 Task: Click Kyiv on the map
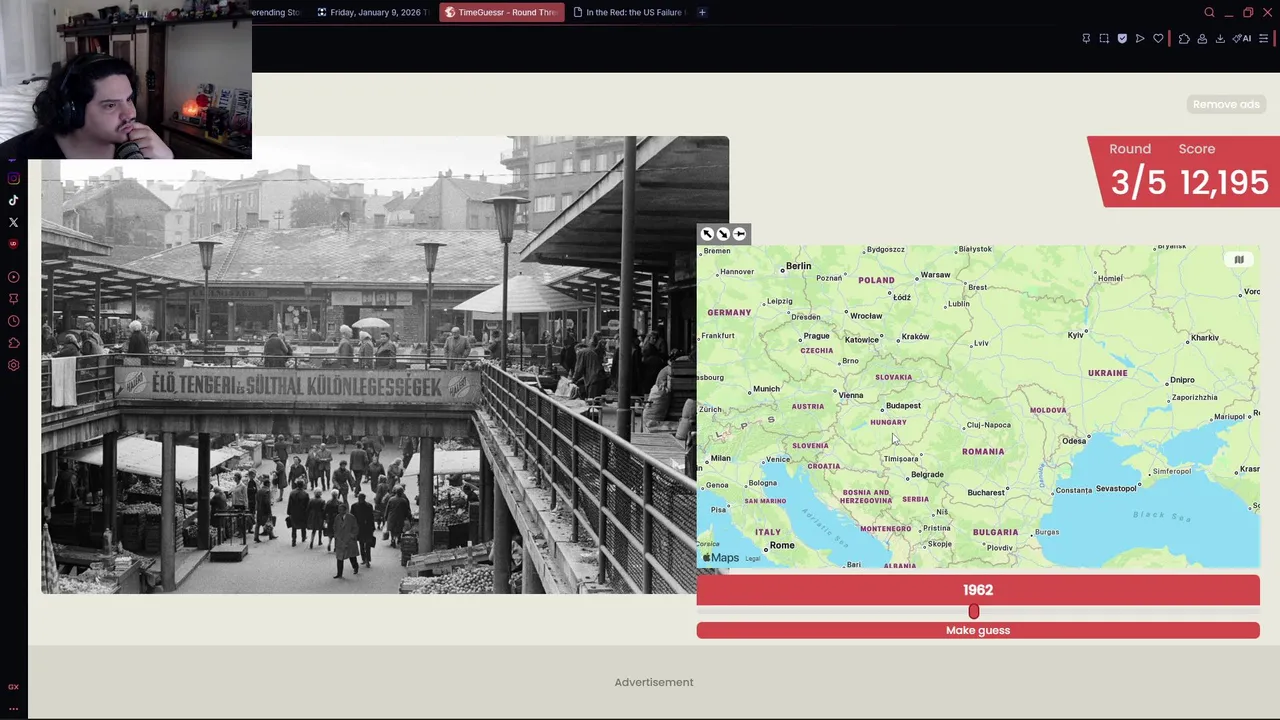pyautogui.click(x=1075, y=335)
